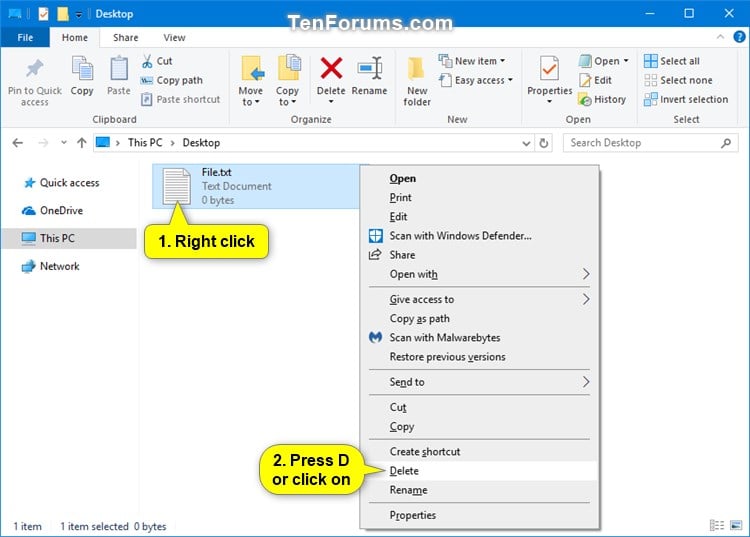Choose Scan with Malwarebytes
Image resolution: width=750 pixels, height=537 pixels.
[x=479, y=338]
